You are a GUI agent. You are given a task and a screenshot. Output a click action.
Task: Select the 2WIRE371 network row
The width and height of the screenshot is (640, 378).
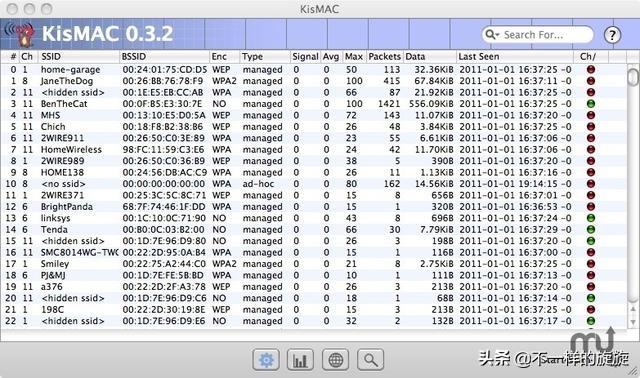[313, 195]
